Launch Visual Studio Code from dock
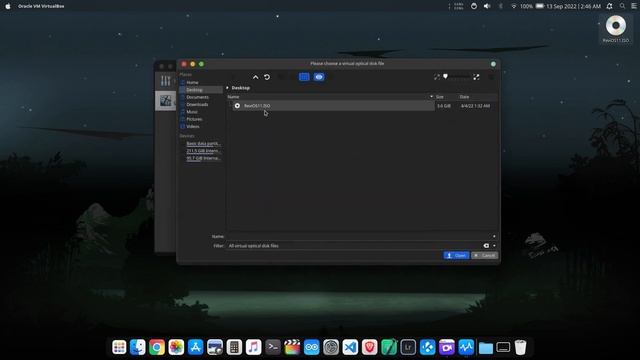Viewport: 640px width, 360px height. click(350, 347)
